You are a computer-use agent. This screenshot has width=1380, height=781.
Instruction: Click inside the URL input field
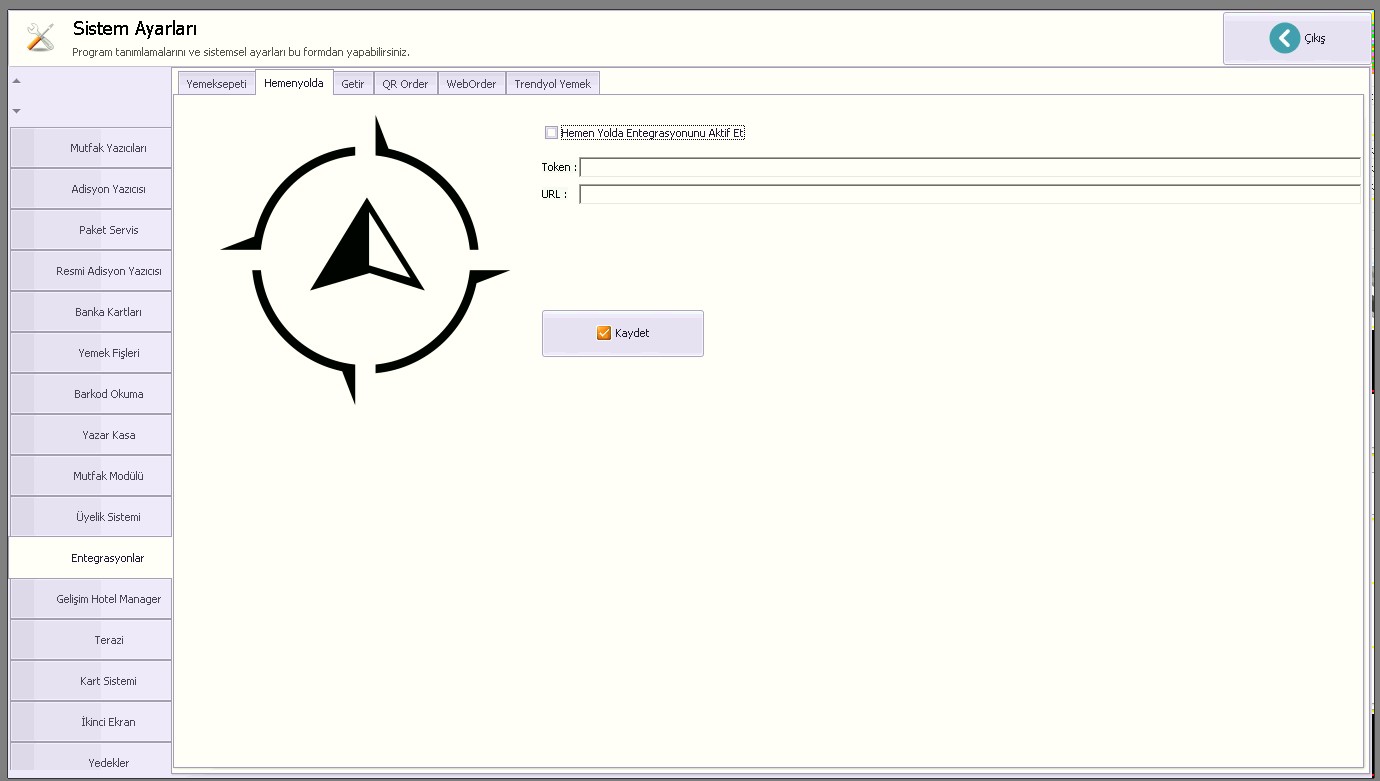point(970,194)
